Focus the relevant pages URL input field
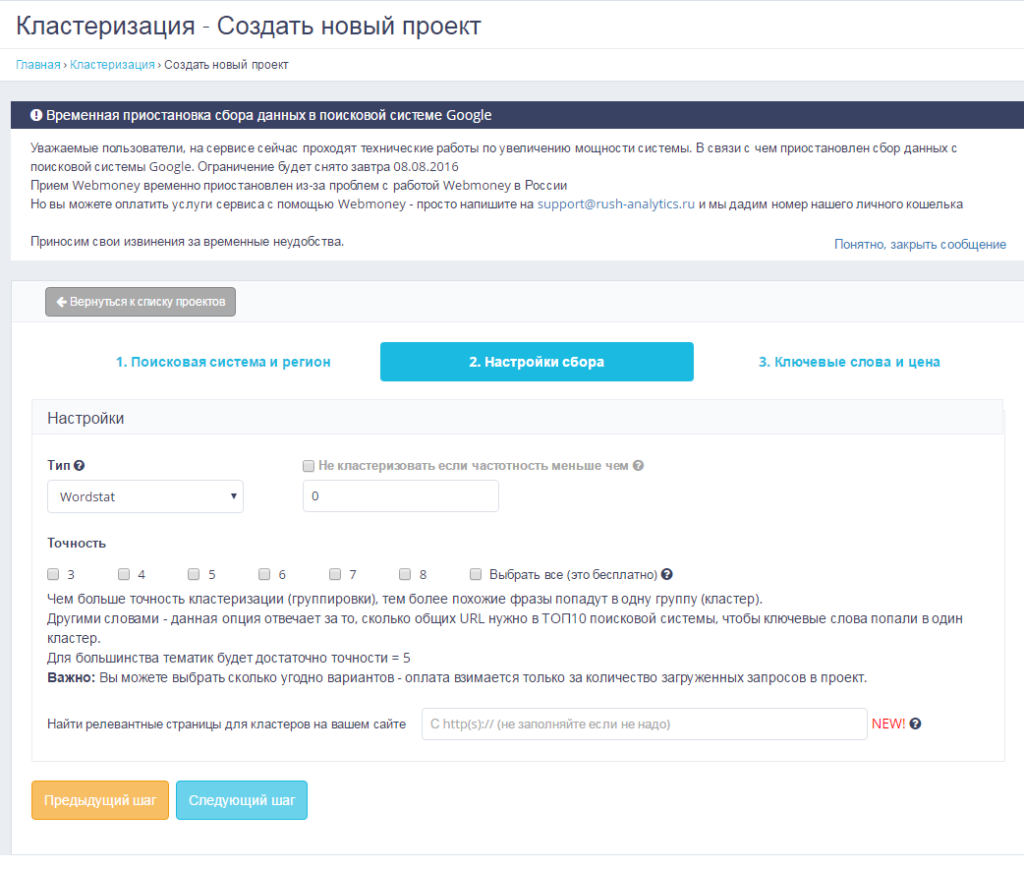 point(643,724)
